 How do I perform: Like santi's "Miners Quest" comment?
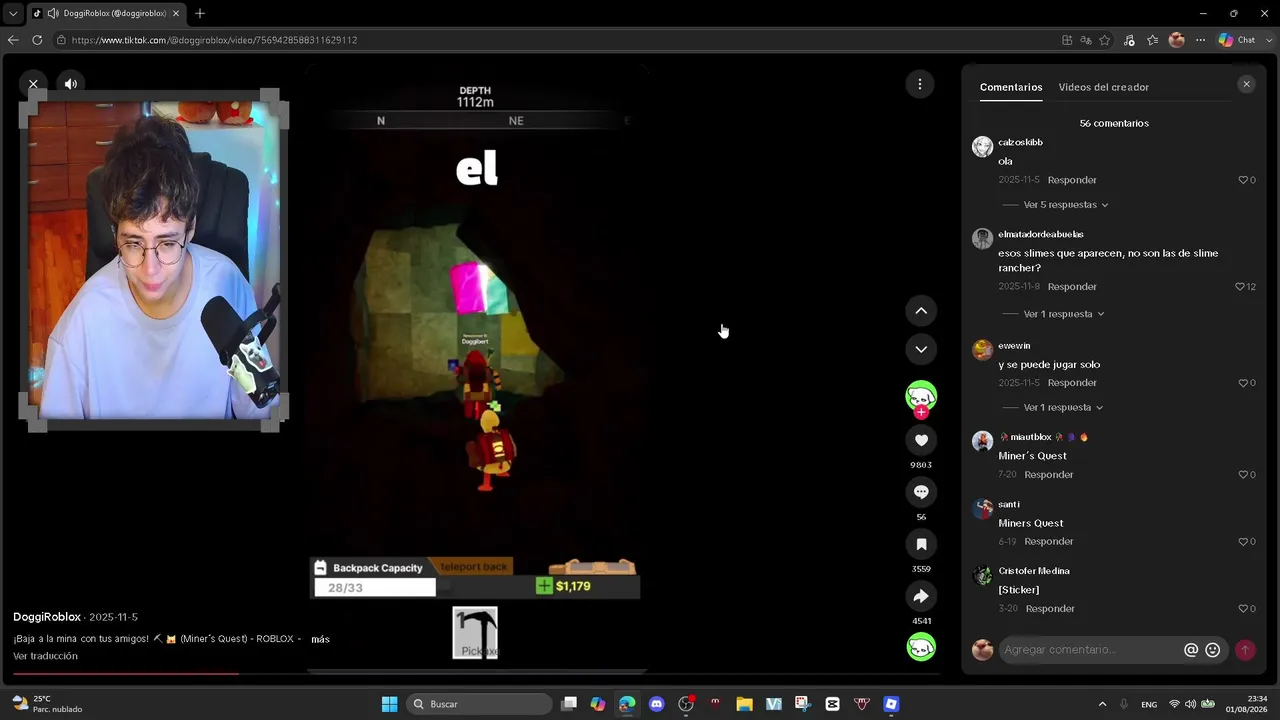pos(1243,542)
